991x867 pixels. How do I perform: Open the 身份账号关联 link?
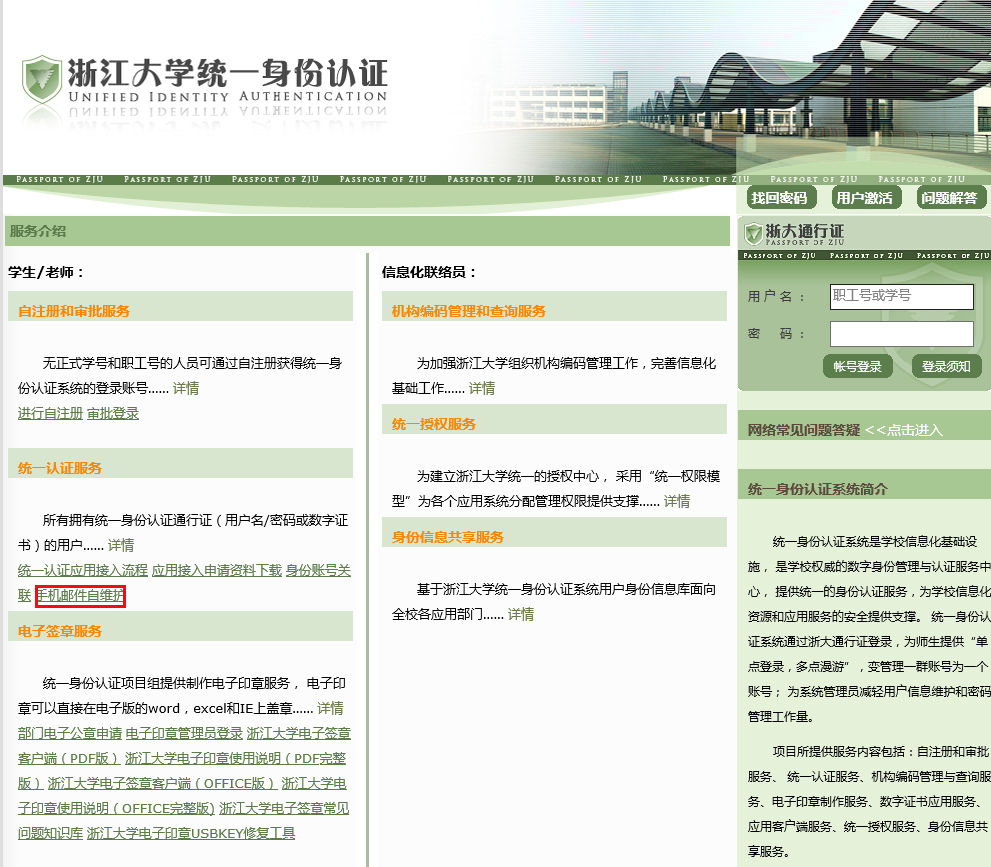[318, 570]
